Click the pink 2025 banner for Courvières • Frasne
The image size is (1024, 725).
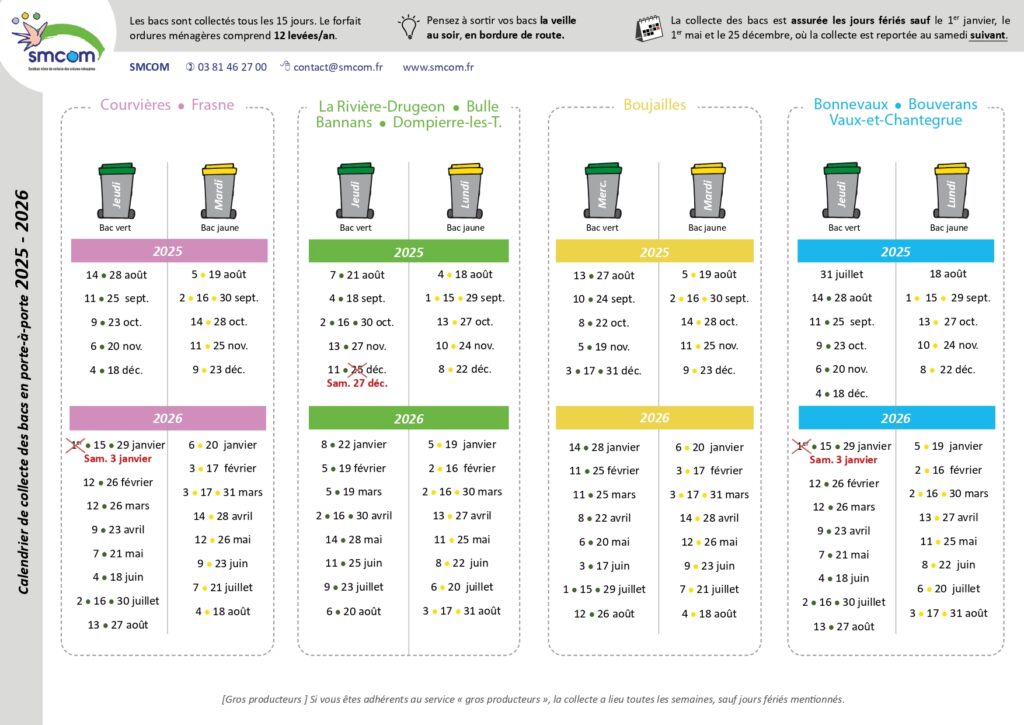click(169, 251)
